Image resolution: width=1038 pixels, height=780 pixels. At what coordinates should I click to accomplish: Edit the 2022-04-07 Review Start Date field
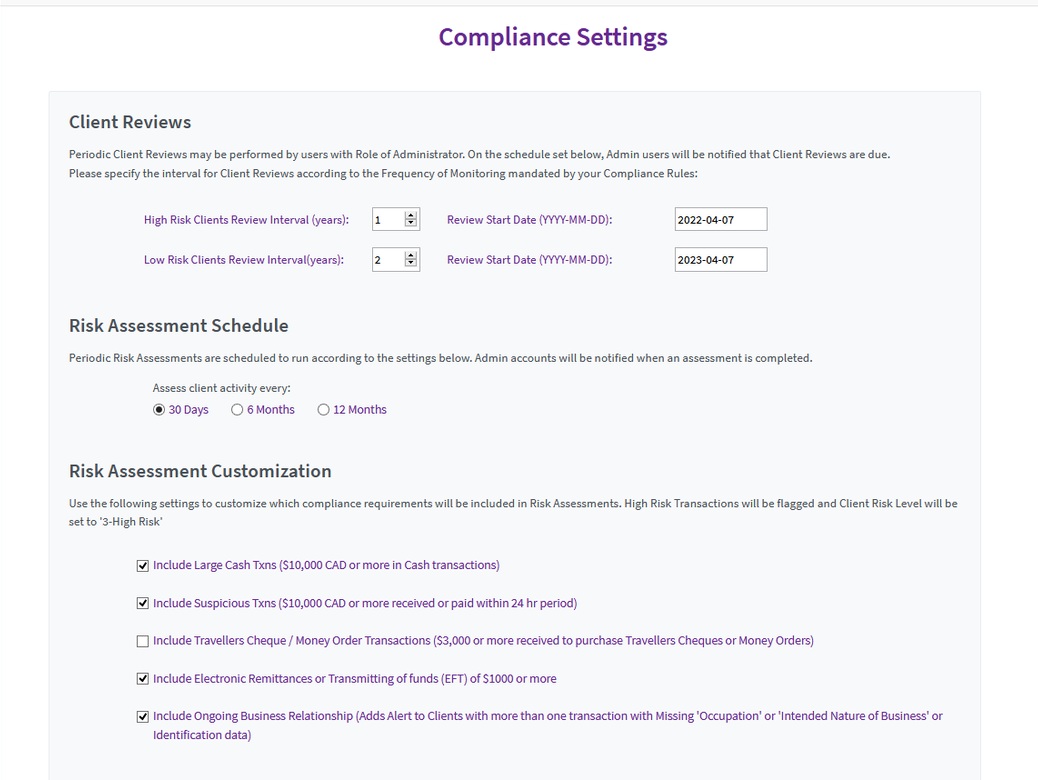pos(721,220)
